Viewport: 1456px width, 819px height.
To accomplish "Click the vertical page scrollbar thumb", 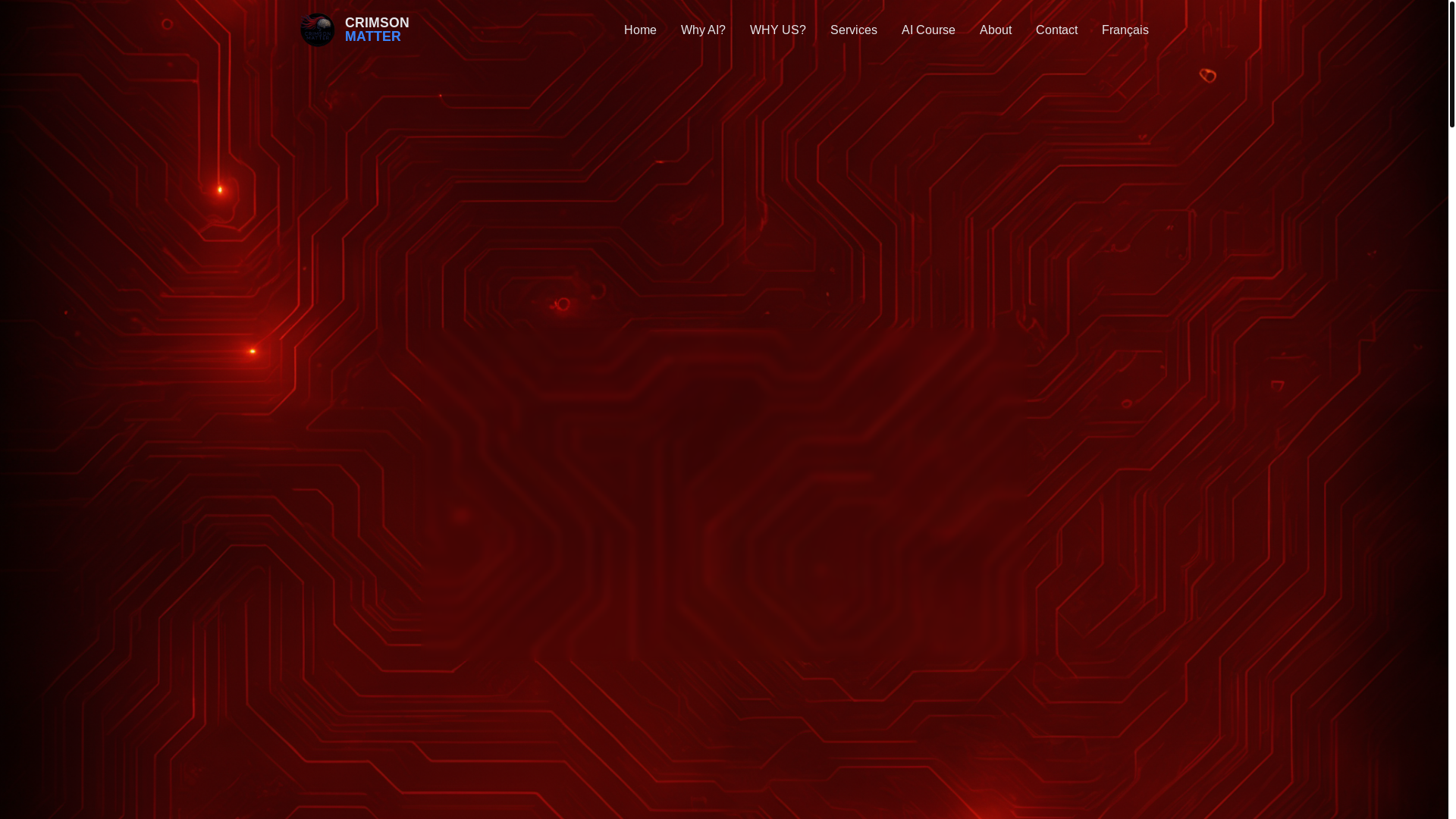I will (1451, 64).
